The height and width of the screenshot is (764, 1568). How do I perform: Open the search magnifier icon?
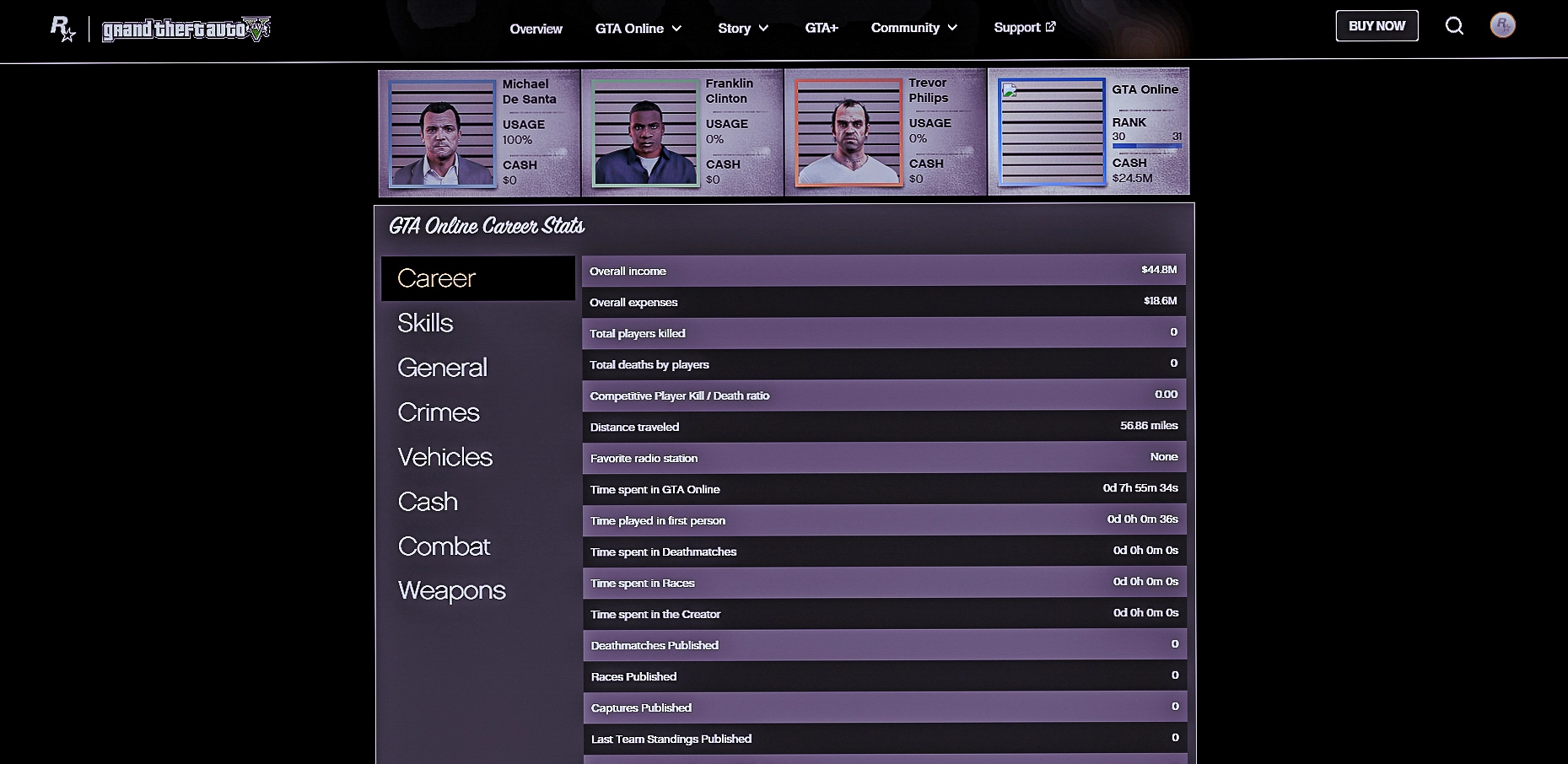pyautogui.click(x=1454, y=26)
